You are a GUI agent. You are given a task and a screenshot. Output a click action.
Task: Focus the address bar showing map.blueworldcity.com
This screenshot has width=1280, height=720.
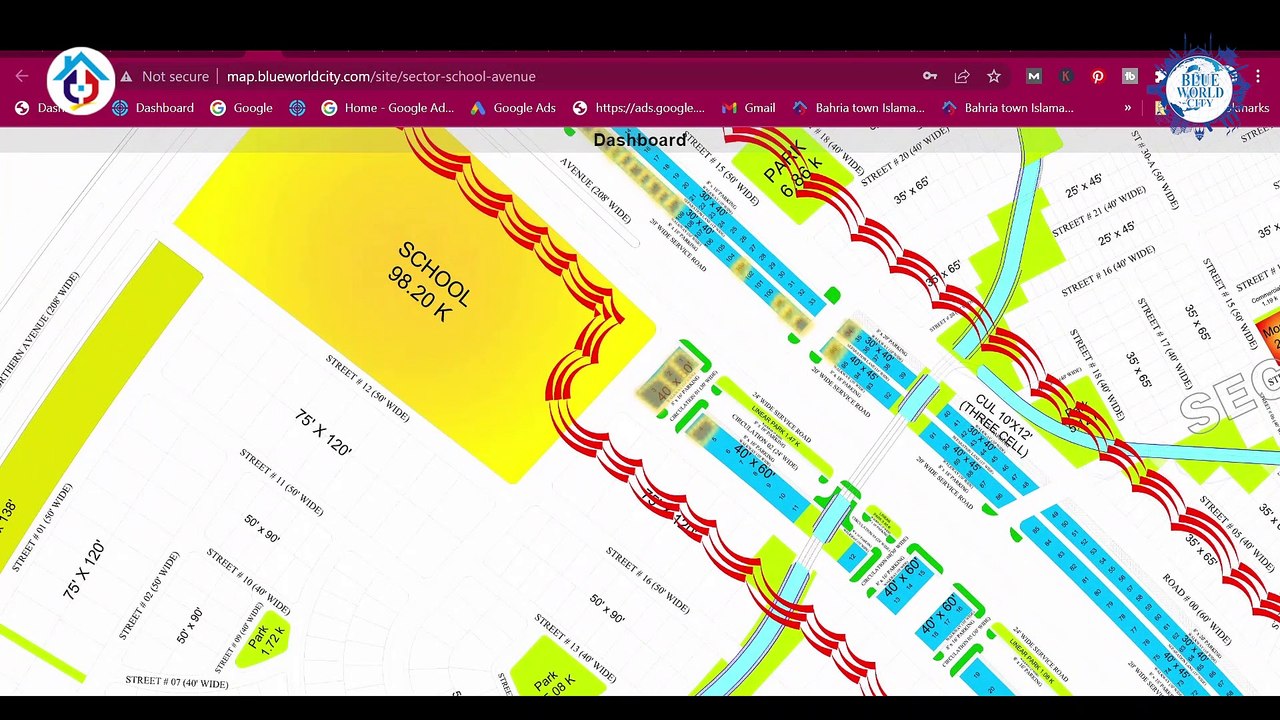381,76
